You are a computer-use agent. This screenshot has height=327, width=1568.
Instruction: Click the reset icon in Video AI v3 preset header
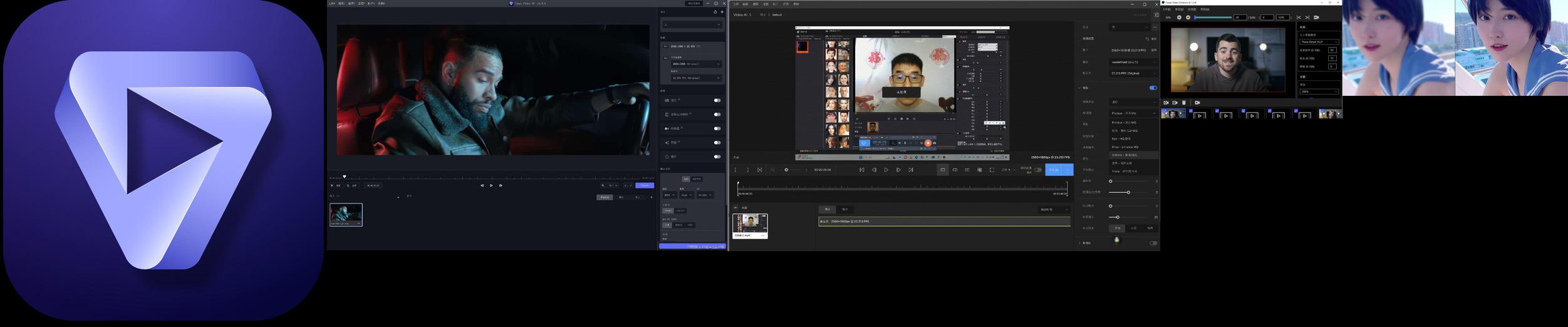(715, 12)
